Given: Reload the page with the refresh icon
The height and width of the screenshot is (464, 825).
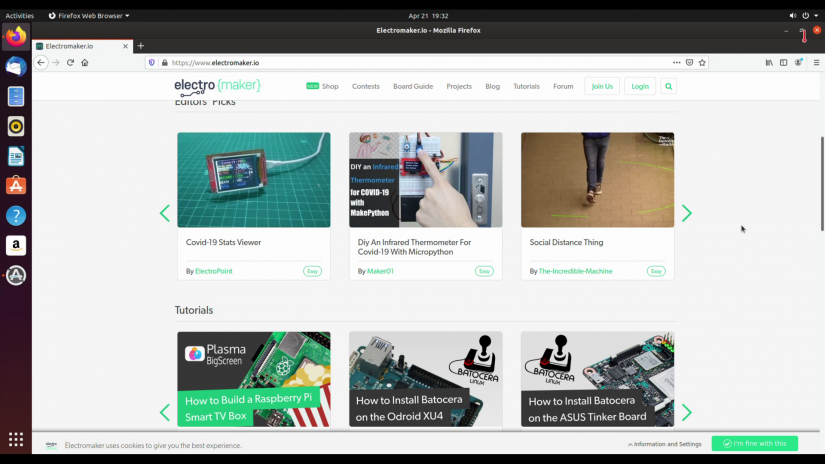Looking at the screenshot, I should coord(70,62).
